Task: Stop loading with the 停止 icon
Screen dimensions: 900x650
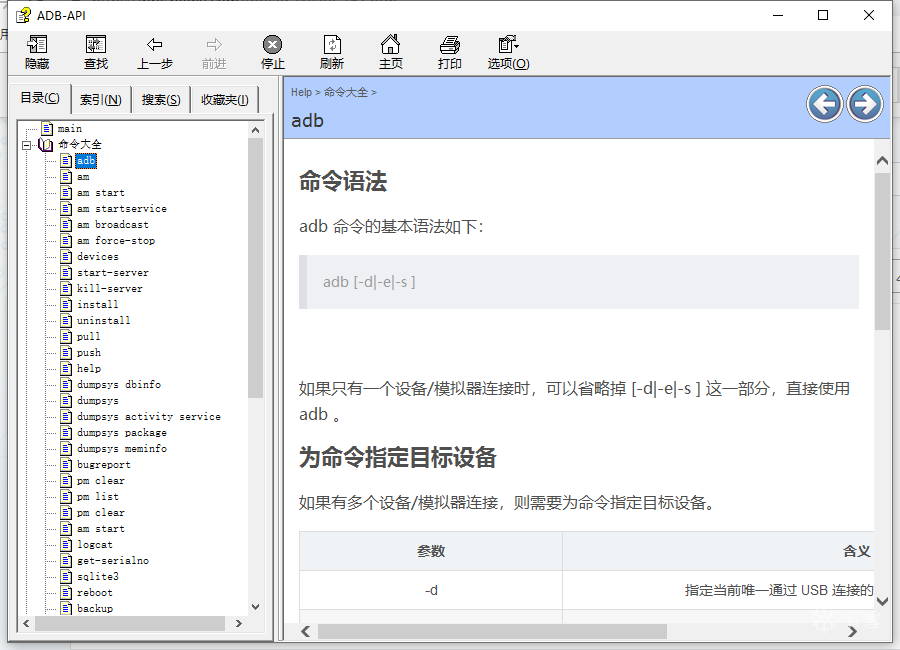Action: 273,52
